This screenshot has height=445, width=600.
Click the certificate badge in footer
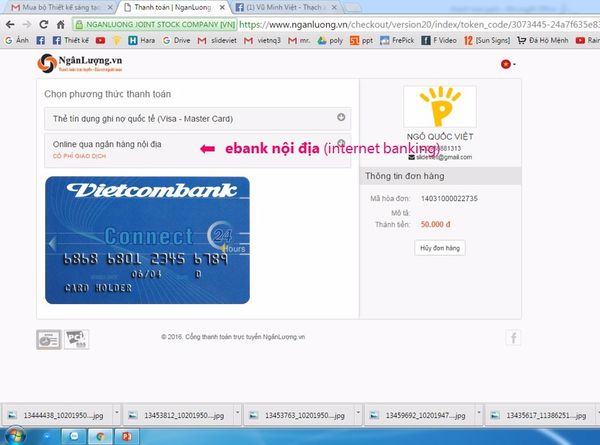[49, 339]
